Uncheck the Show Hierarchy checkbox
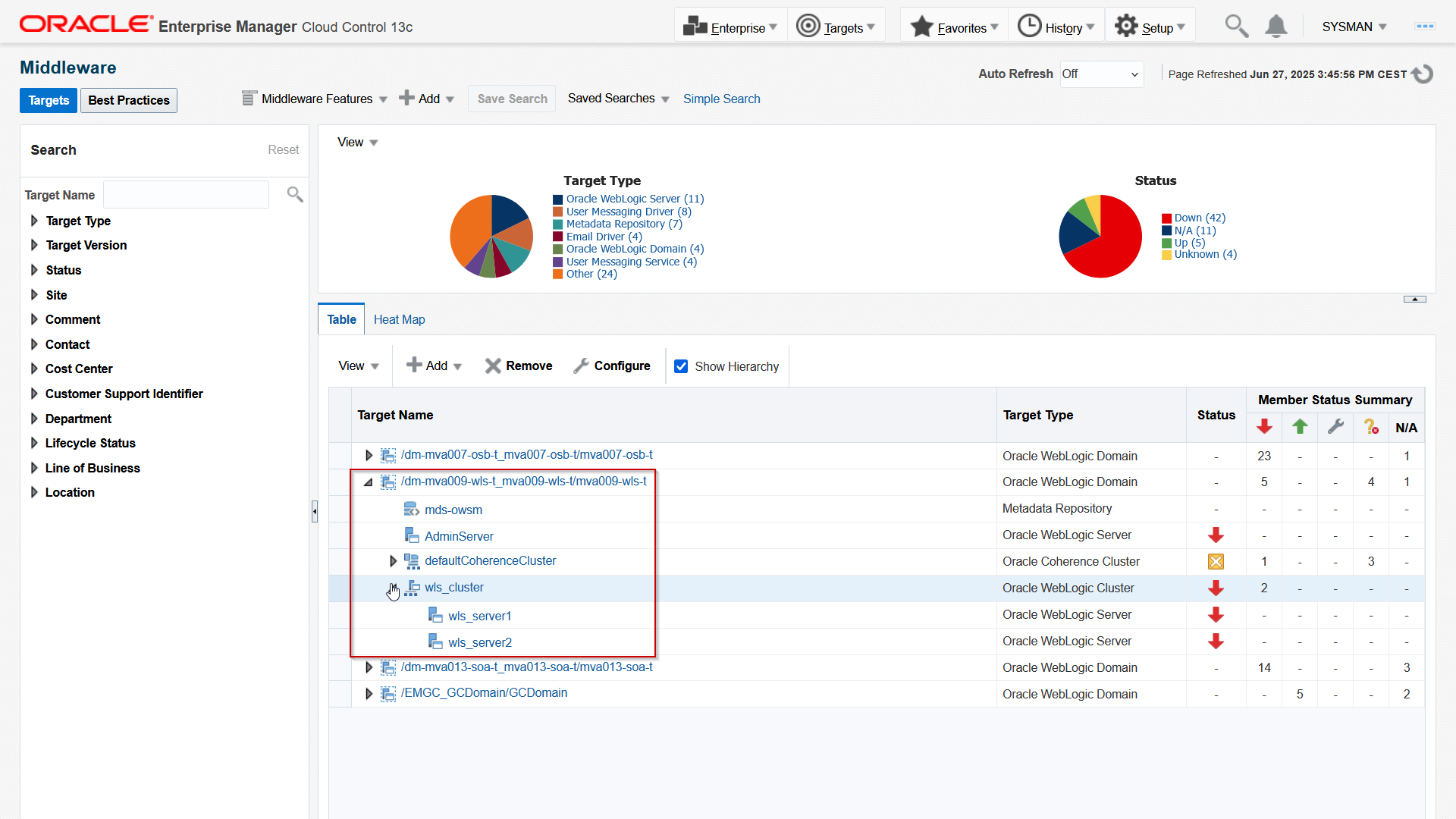 coord(681,366)
